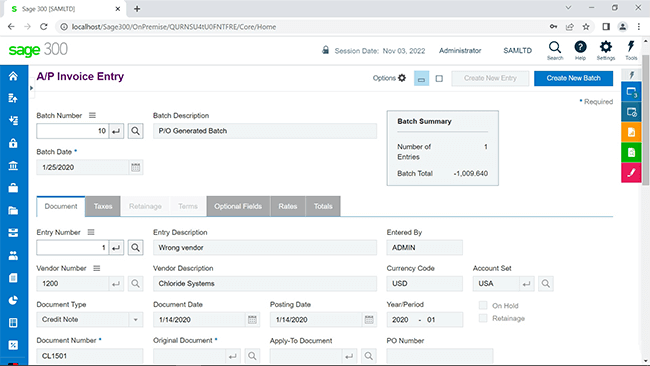650x366 pixels.
Task: Switch to the compact window-view icon
Action: tap(421, 78)
